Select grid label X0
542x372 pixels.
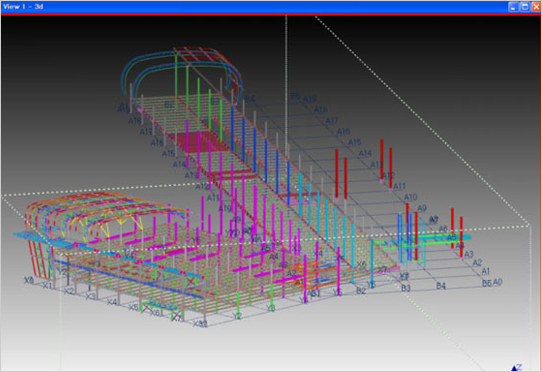(29, 280)
